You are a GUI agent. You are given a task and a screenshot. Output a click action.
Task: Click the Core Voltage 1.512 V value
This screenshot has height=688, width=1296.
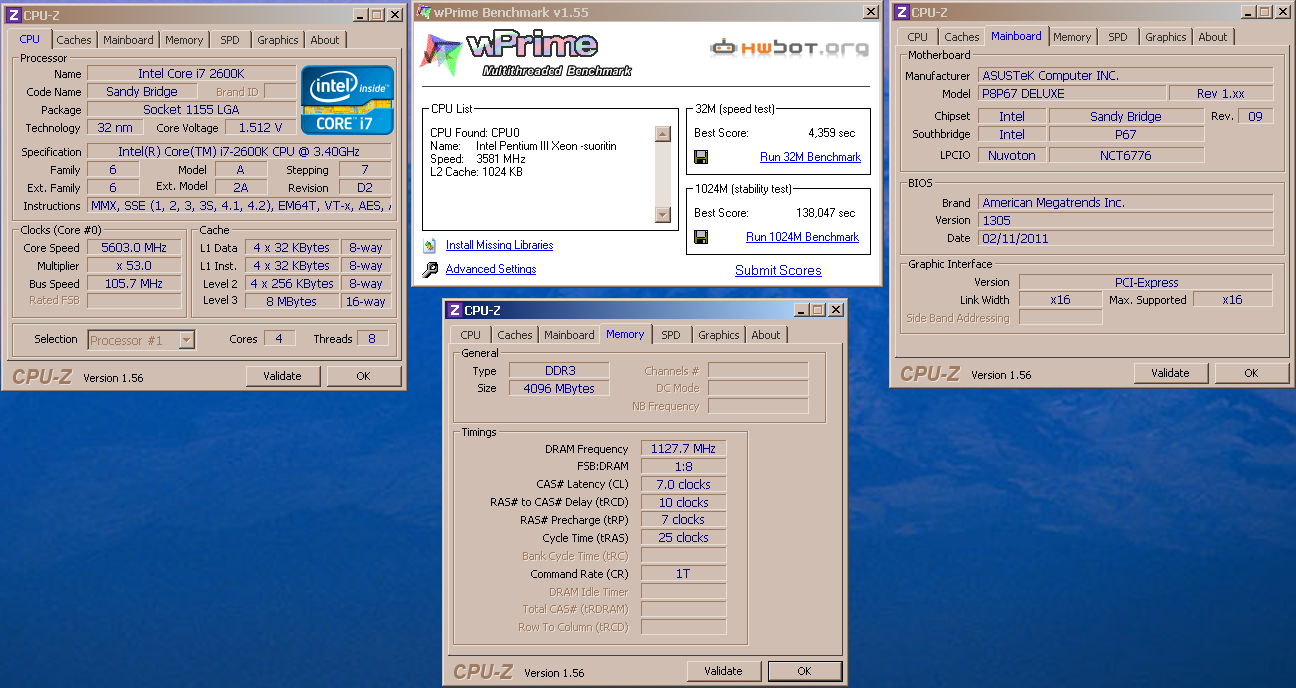click(x=260, y=127)
